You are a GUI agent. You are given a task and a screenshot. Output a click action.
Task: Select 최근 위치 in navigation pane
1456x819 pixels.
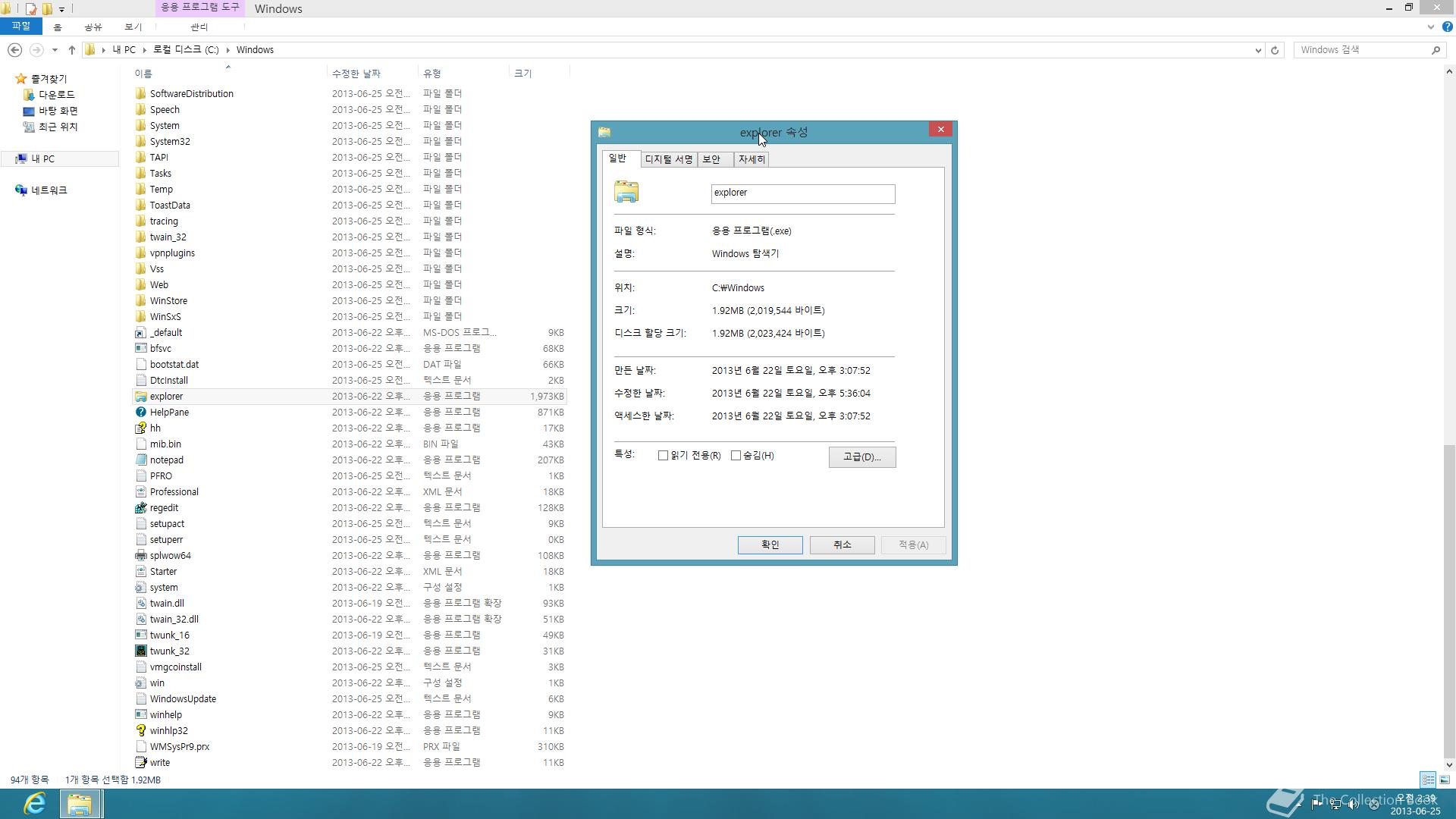point(58,127)
